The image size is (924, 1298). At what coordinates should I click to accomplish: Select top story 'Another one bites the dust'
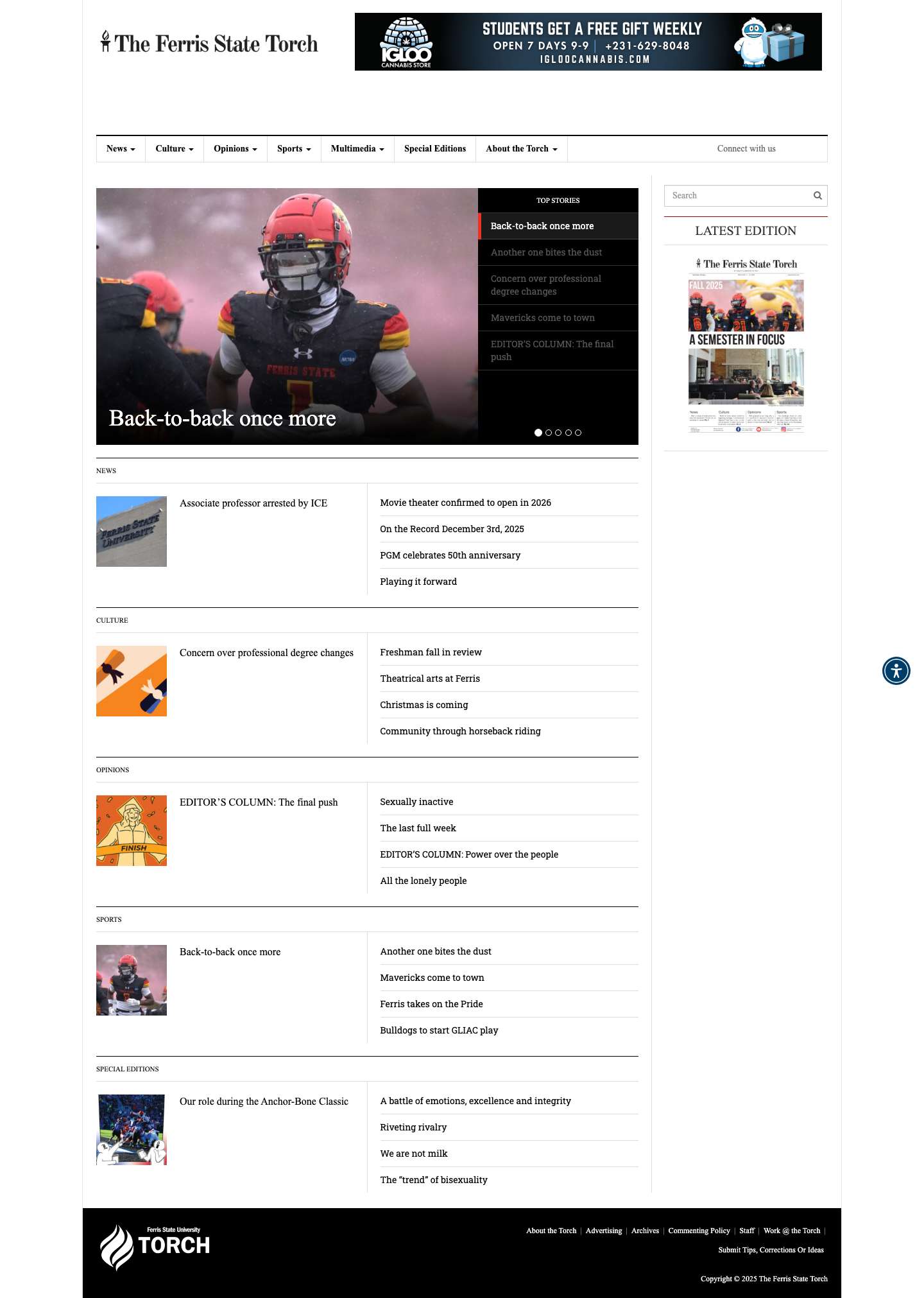pyautogui.click(x=558, y=252)
